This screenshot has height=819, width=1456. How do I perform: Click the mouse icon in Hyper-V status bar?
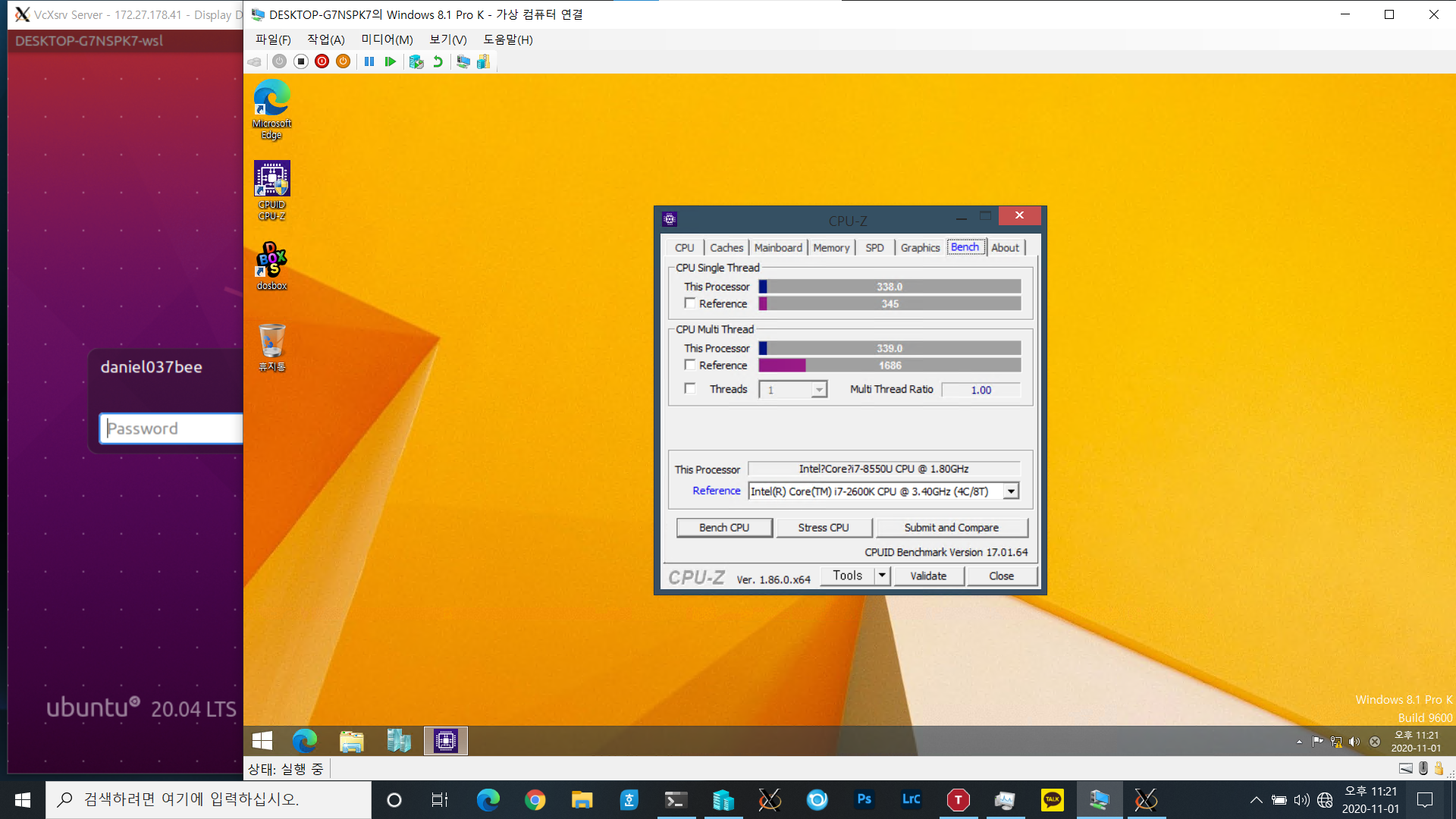point(1423,768)
